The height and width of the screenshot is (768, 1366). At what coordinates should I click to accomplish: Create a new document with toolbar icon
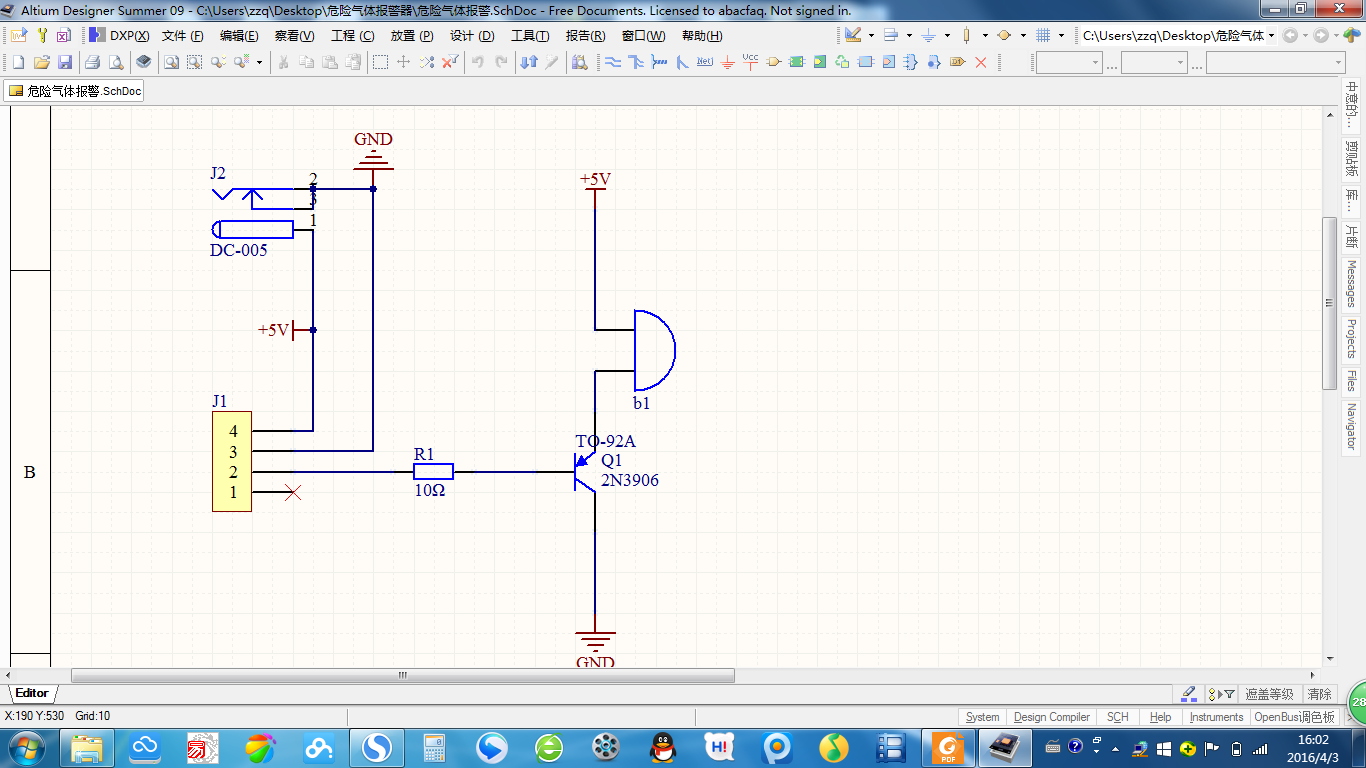coord(18,62)
